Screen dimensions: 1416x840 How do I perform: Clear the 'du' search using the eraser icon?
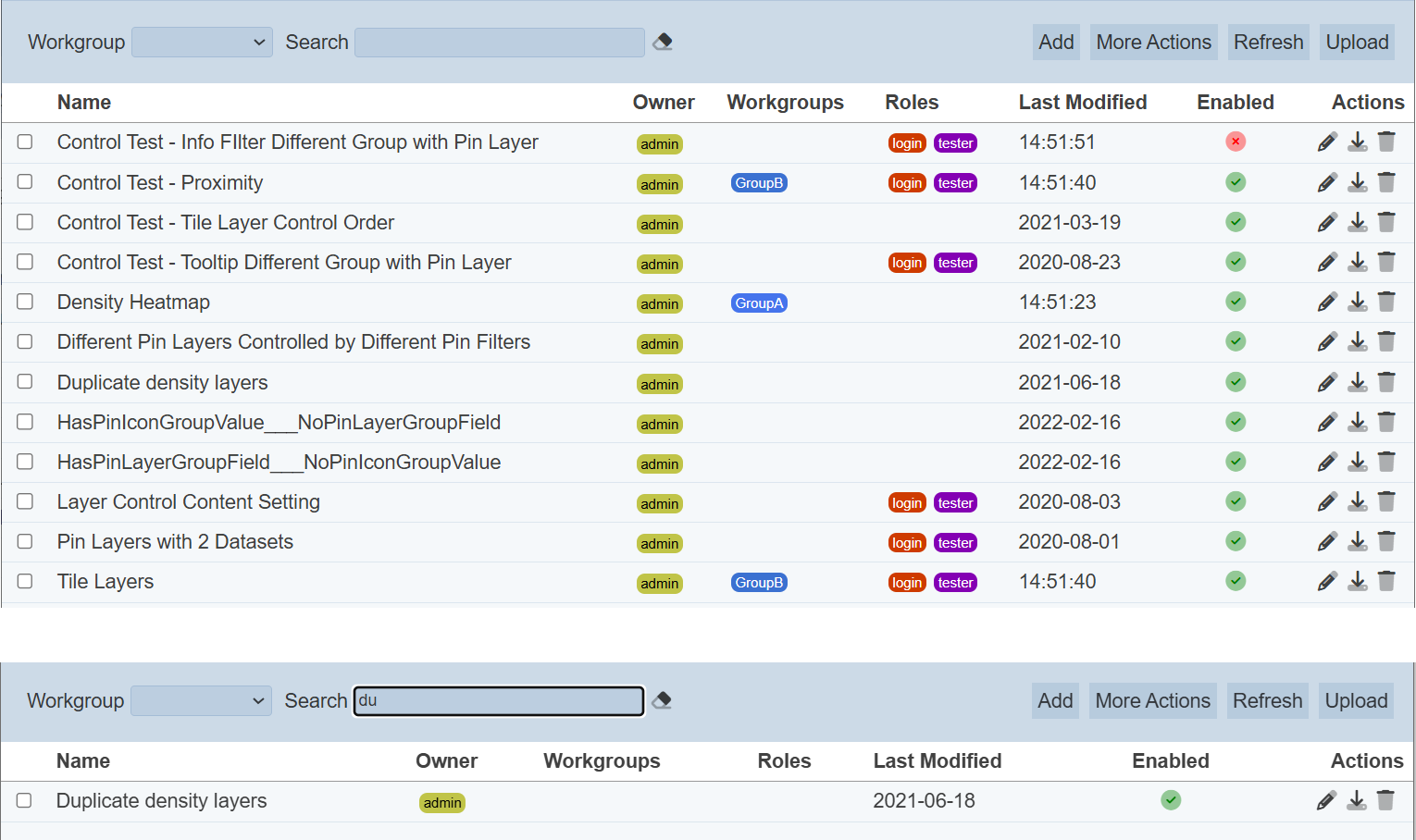point(662,700)
